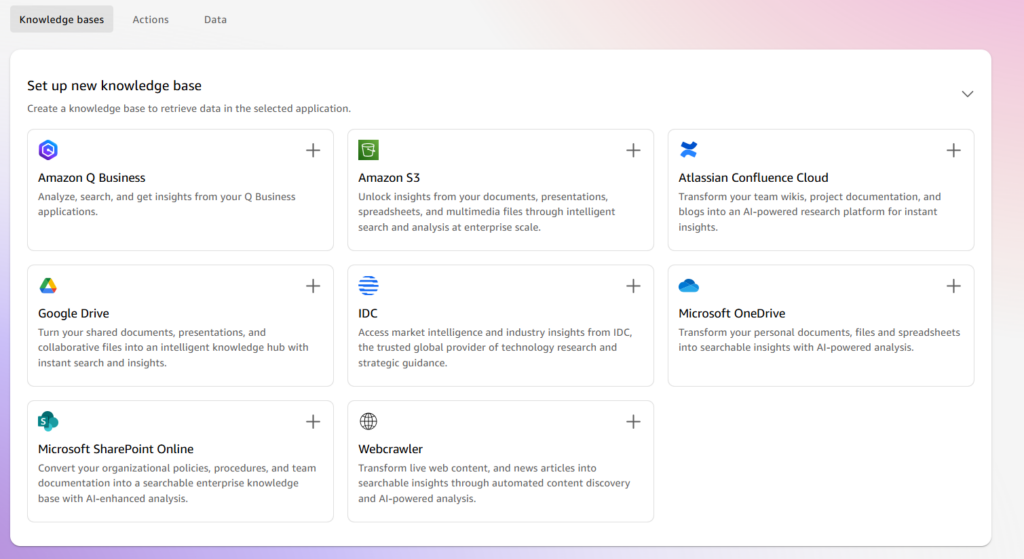Screen dimensions: 1024x559
Task: Click the Webcrawler globe icon
Action: click(368, 421)
